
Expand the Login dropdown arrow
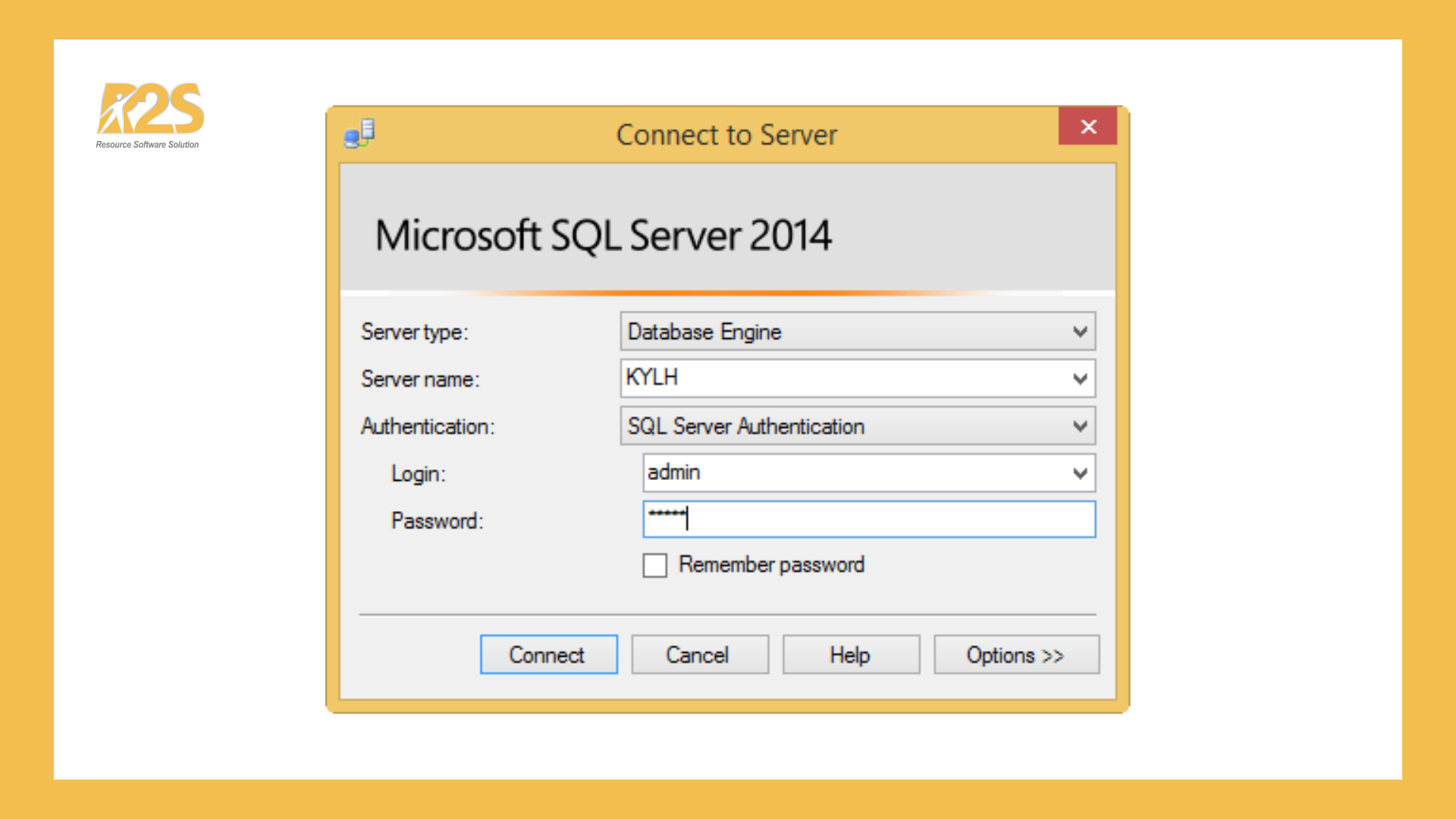coord(1080,472)
